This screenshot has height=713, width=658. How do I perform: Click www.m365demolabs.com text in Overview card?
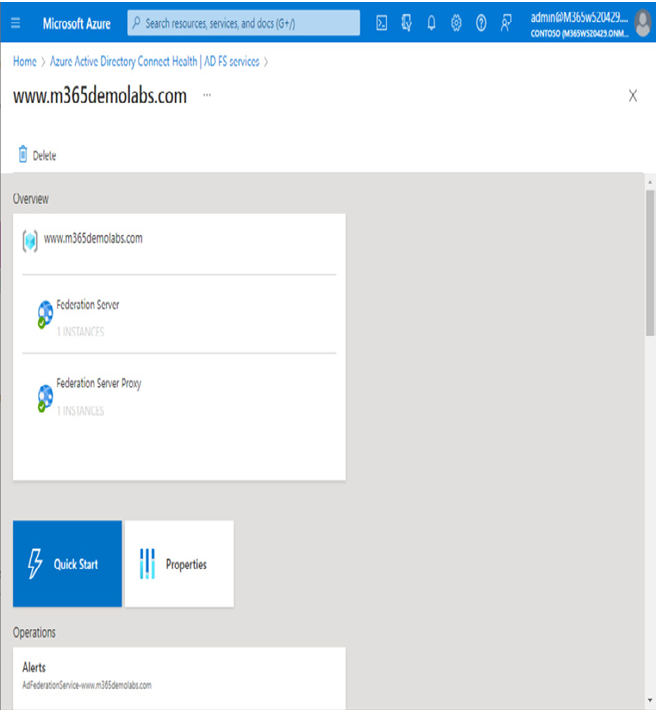click(93, 239)
